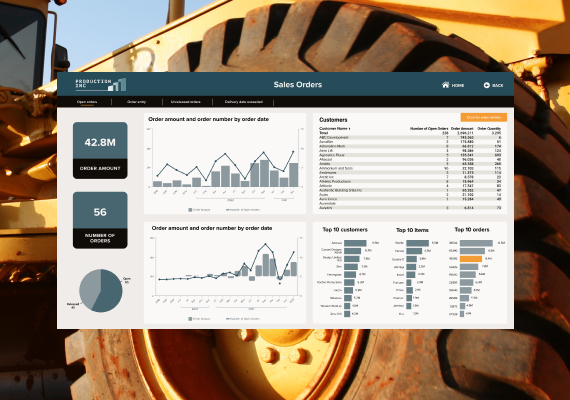This screenshot has width=570, height=400.
Task: Click the HOME link text
Action: tap(458, 85)
